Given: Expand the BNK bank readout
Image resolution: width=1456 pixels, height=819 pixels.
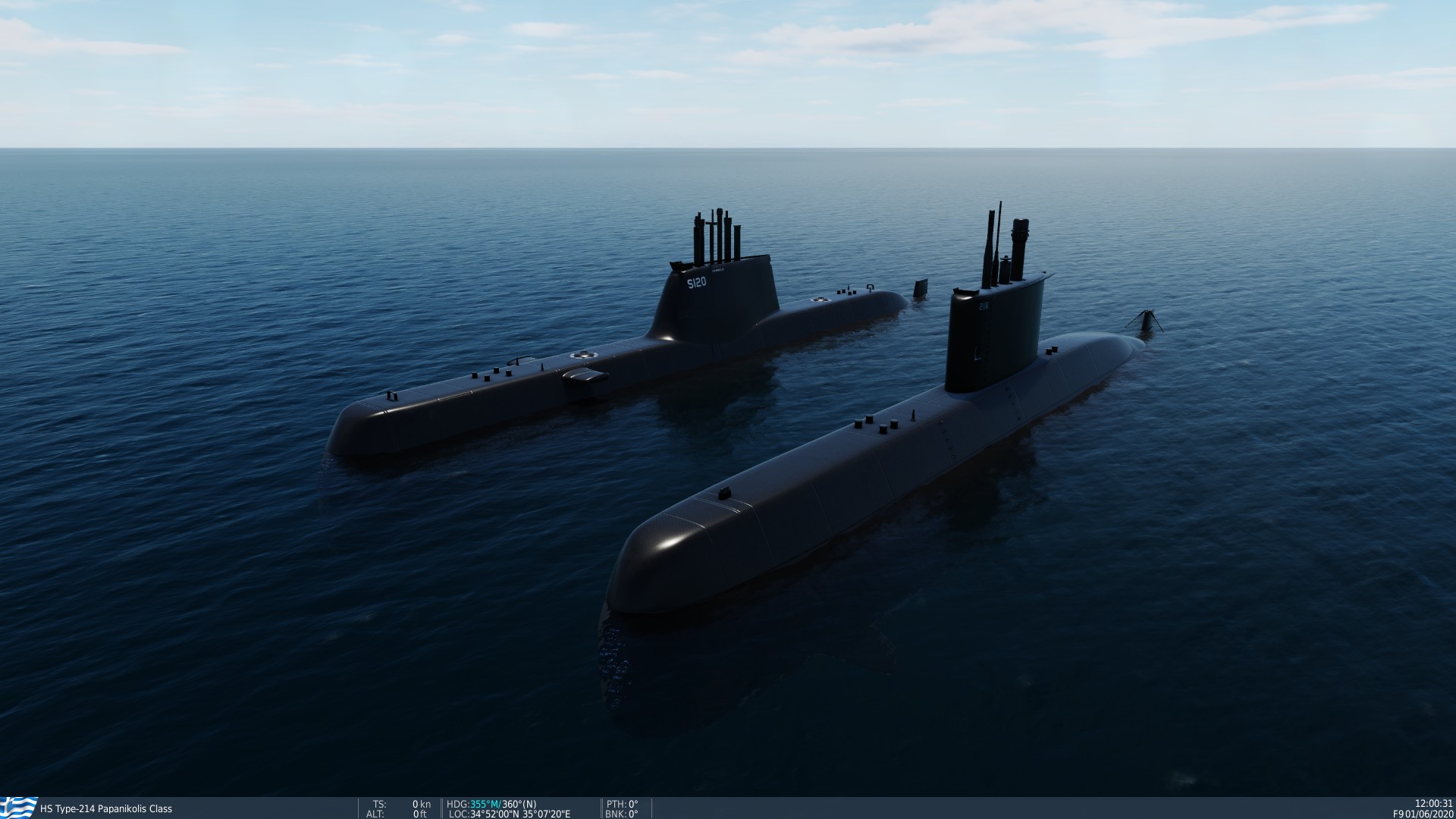Looking at the screenshot, I should [x=623, y=814].
